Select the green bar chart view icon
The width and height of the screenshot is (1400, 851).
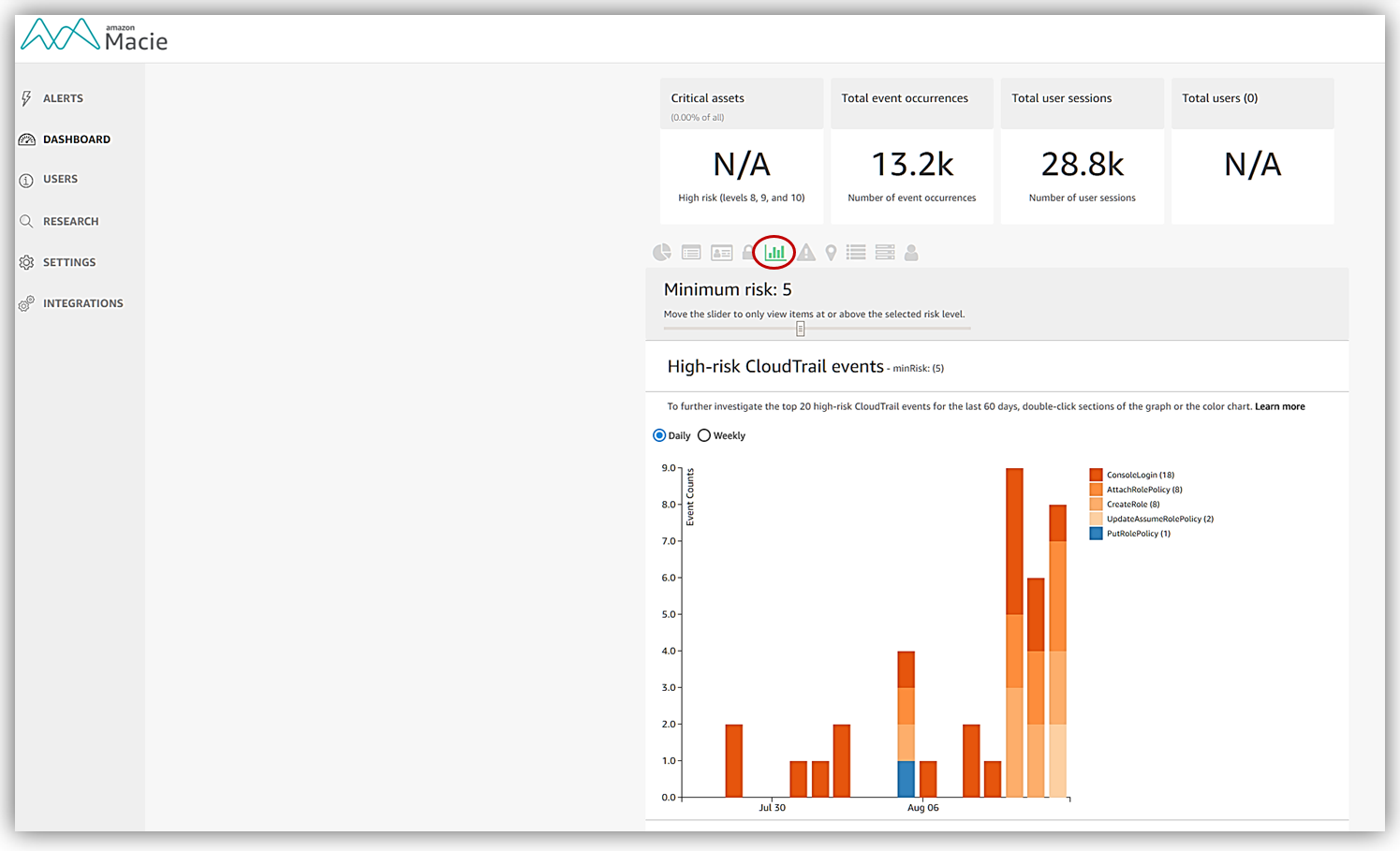click(775, 252)
